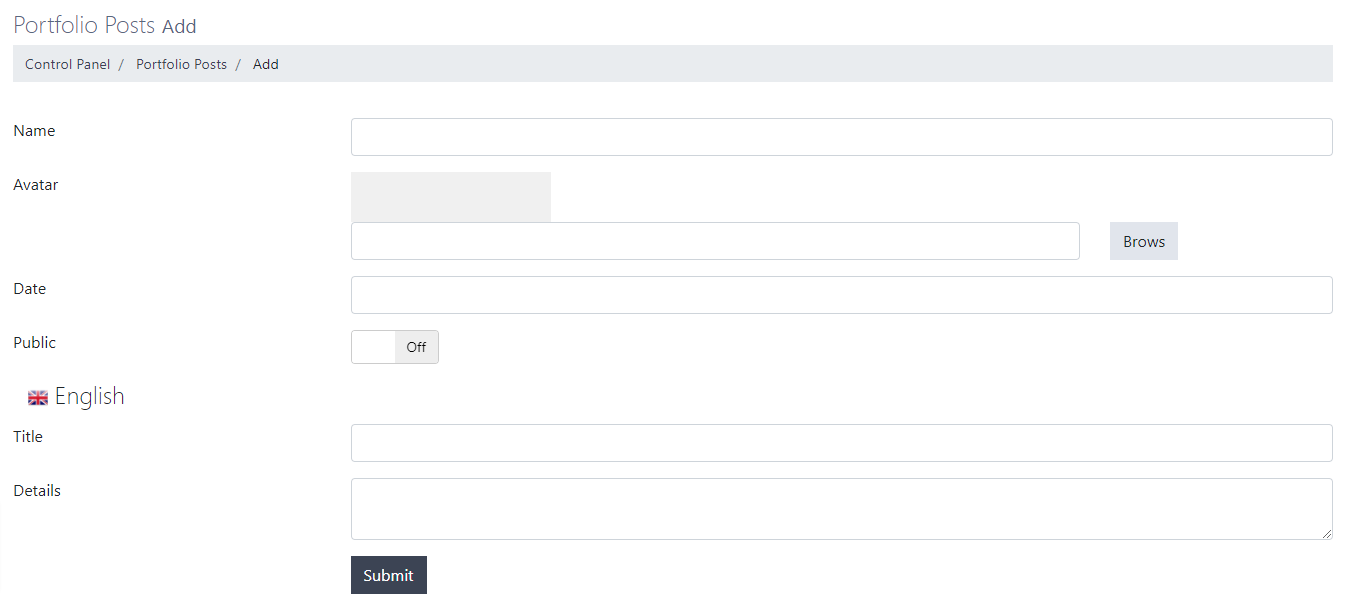This screenshot has height=610, width=1347.
Task: Focus the Name input field
Action: (x=841, y=137)
